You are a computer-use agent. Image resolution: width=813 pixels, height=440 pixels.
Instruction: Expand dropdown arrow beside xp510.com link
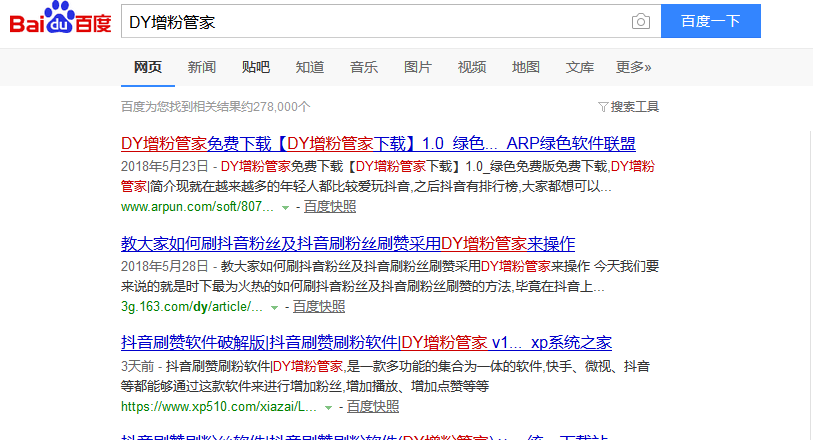coord(327,407)
